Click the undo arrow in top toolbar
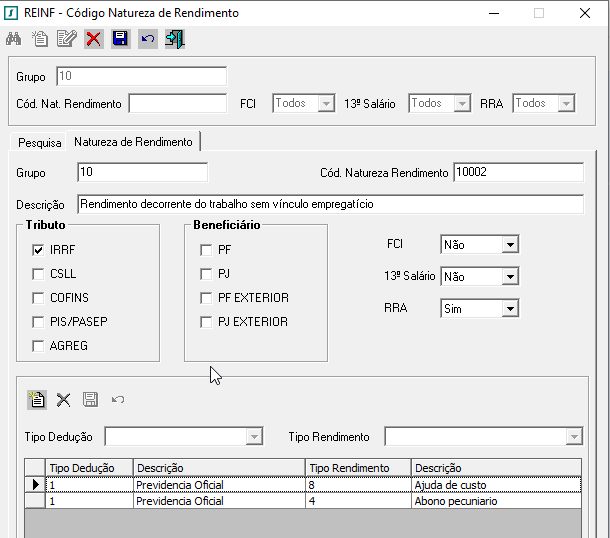The height and width of the screenshot is (538, 610). (x=148, y=39)
